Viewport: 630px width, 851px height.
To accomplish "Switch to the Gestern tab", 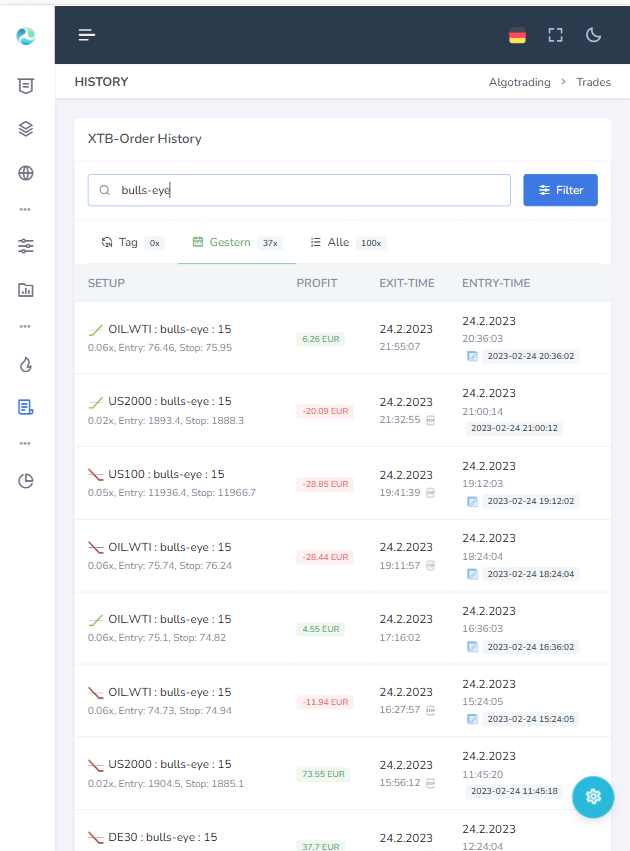I will click(x=237, y=243).
